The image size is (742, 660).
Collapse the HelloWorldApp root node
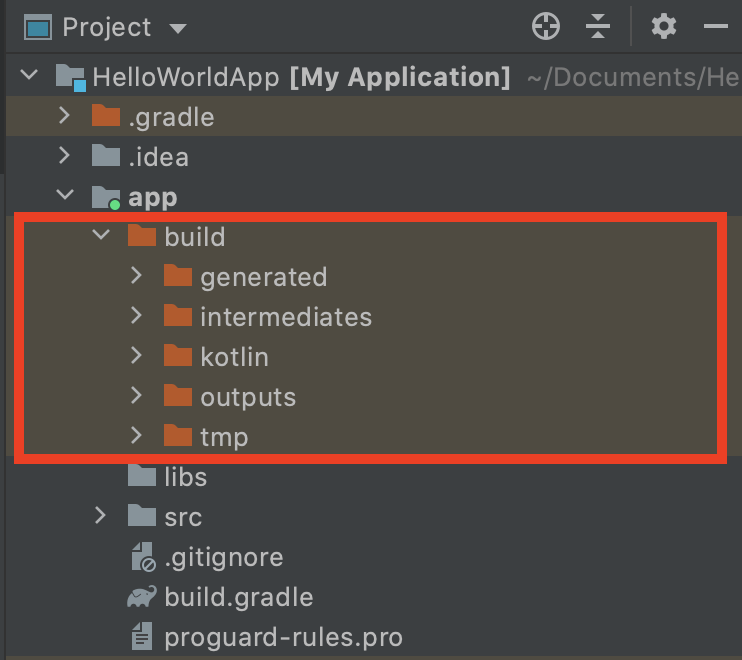click(29, 74)
